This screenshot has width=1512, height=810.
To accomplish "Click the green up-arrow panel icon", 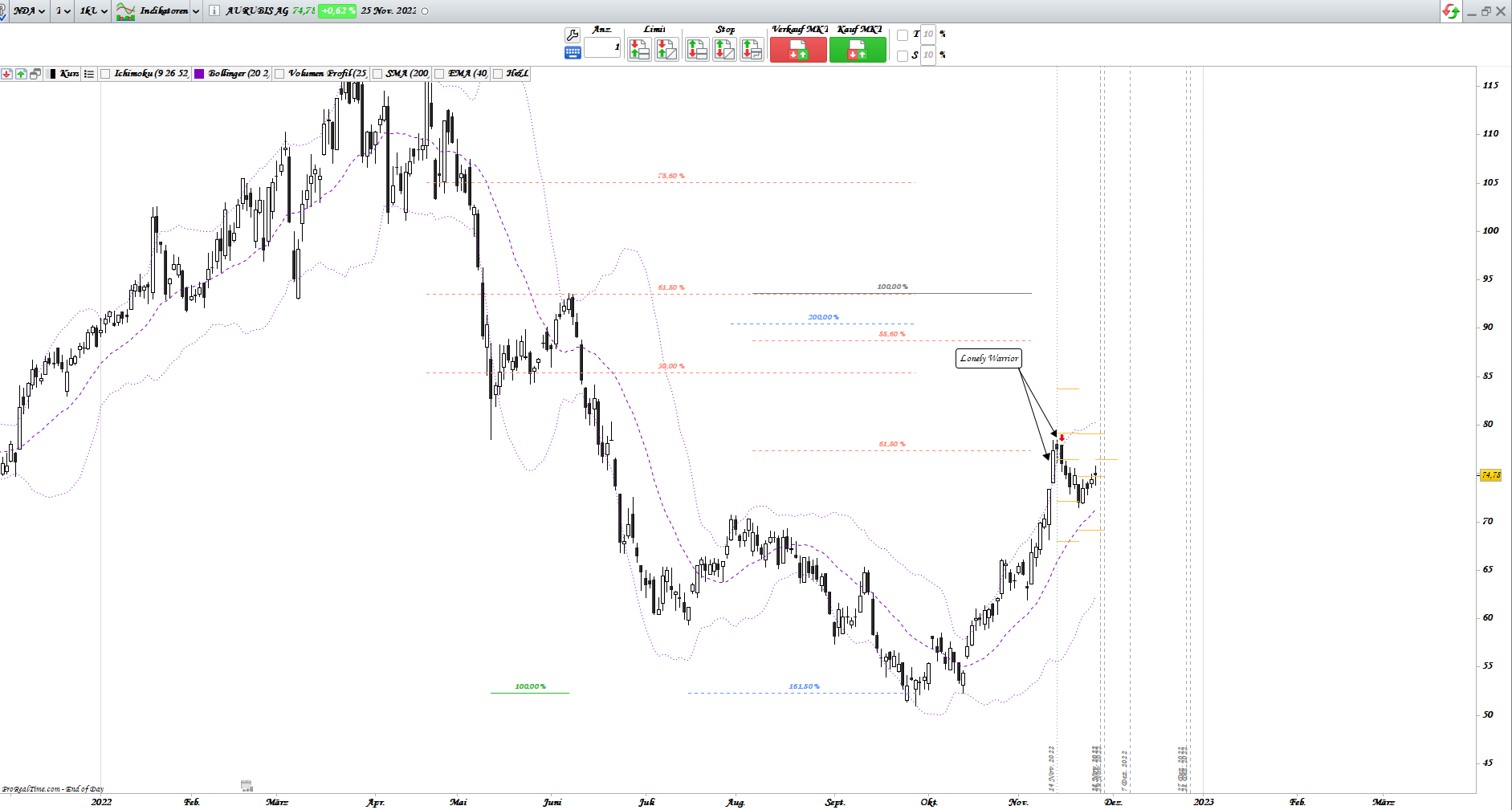I will [x=21, y=74].
